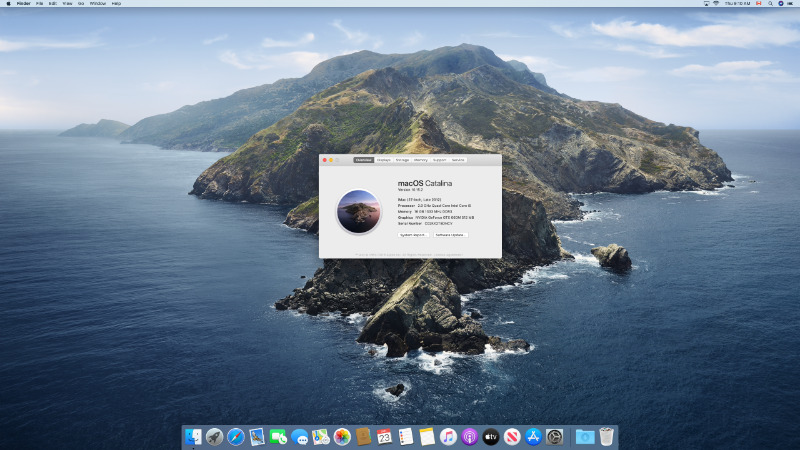Open the Mail stamp icon in Dock
Image resolution: width=800 pixels, height=450 pixels.
[257, 437]
